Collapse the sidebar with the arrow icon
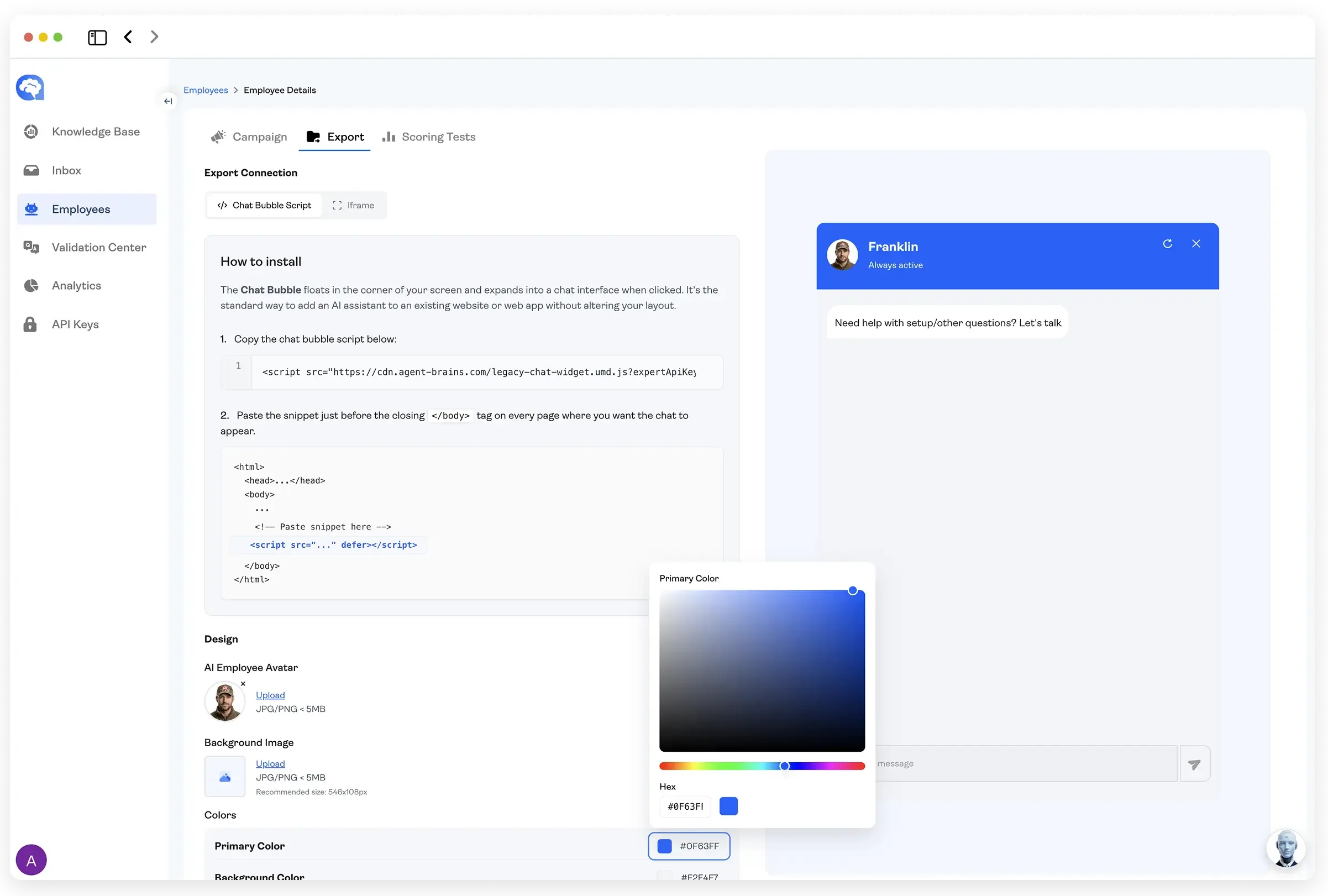 pyautogui.click(x=168, y=101)
